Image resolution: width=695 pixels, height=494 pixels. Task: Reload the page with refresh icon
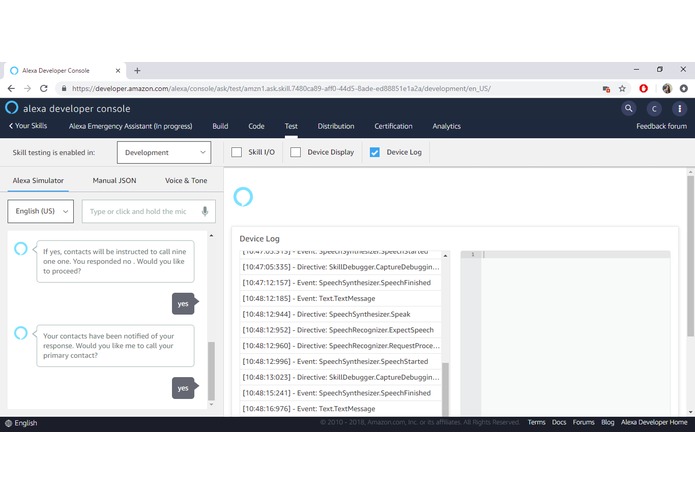point(43,89)
